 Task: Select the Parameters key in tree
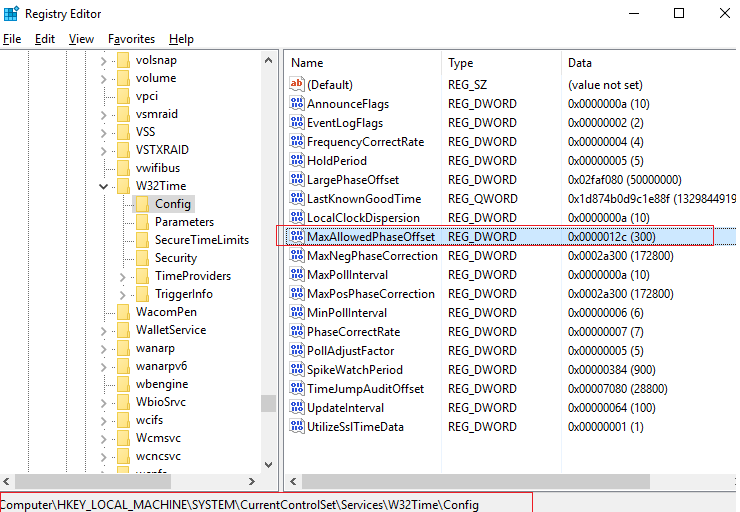point(184,222)
